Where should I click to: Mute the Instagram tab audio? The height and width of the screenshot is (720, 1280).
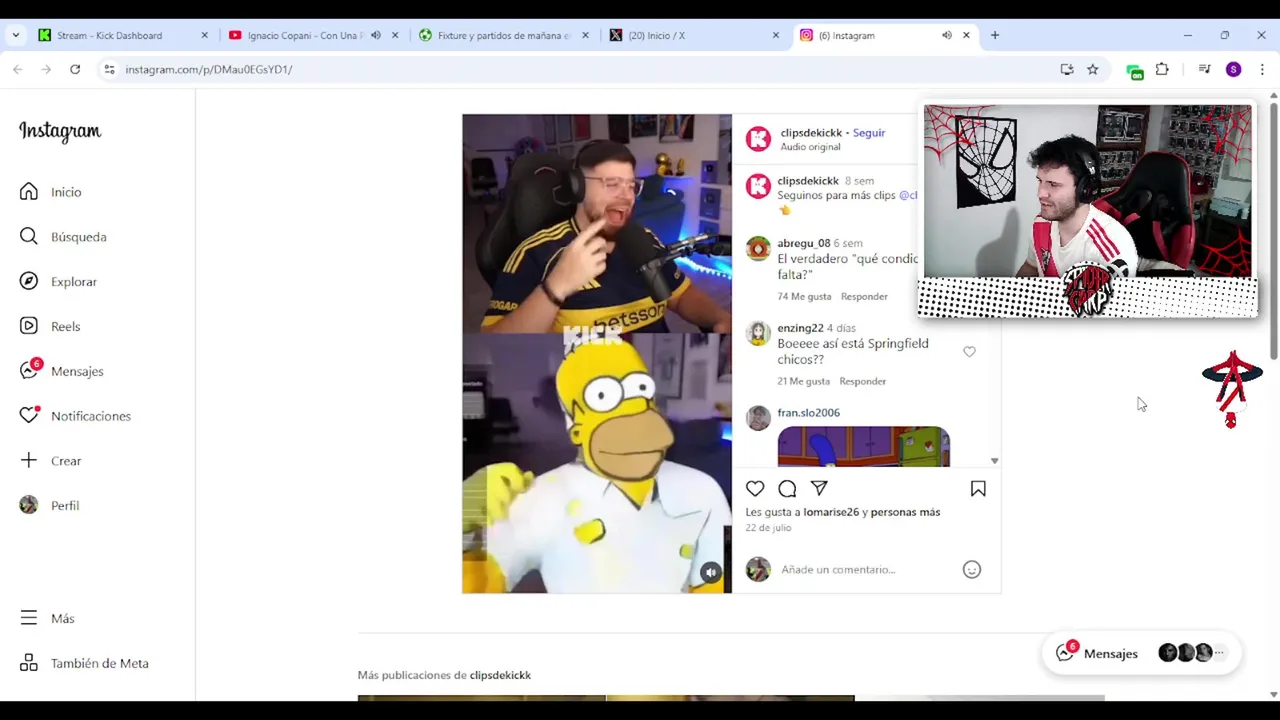pyautogui.click(x=946, y=35)
